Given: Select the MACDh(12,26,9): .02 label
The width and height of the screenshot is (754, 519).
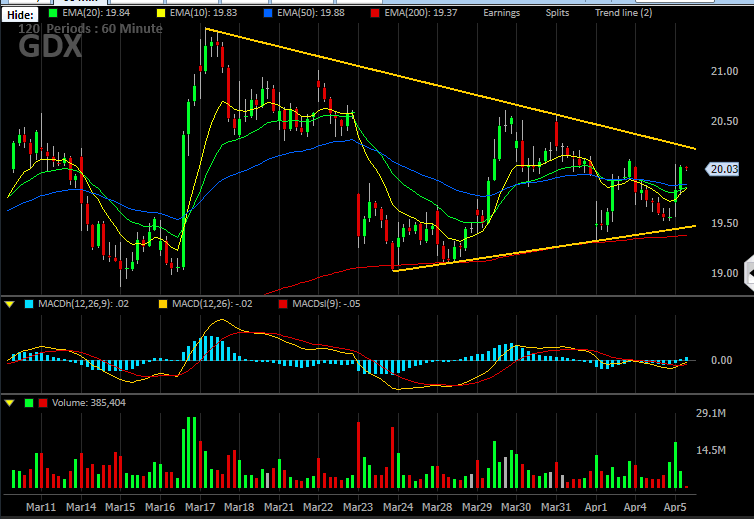Looking at the screenshot, I should (83, 304).
